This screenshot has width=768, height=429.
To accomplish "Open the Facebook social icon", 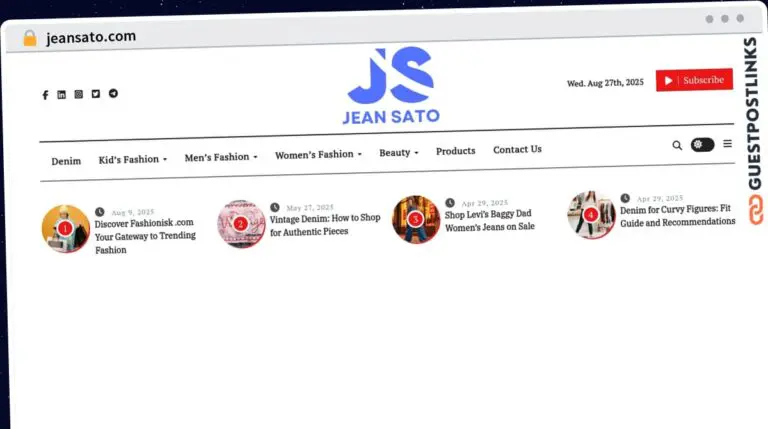I will coord(45,95).
